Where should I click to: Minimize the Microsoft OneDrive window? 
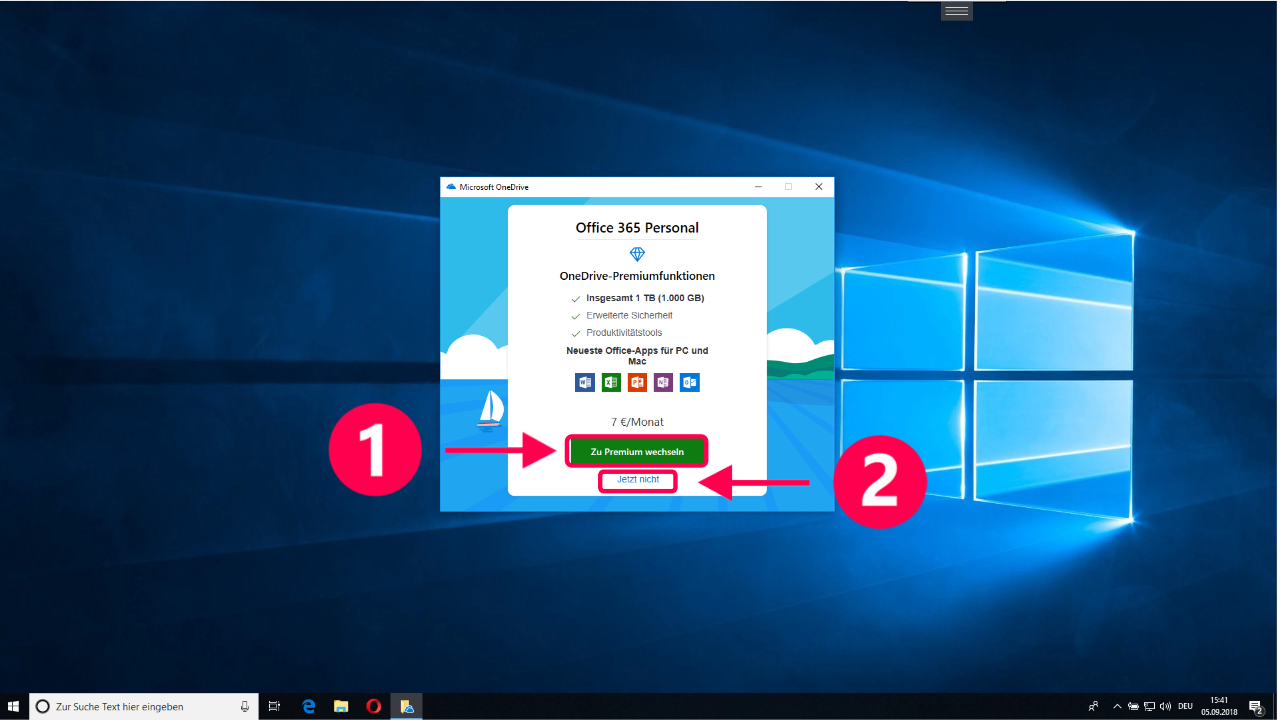pos(758,187)
